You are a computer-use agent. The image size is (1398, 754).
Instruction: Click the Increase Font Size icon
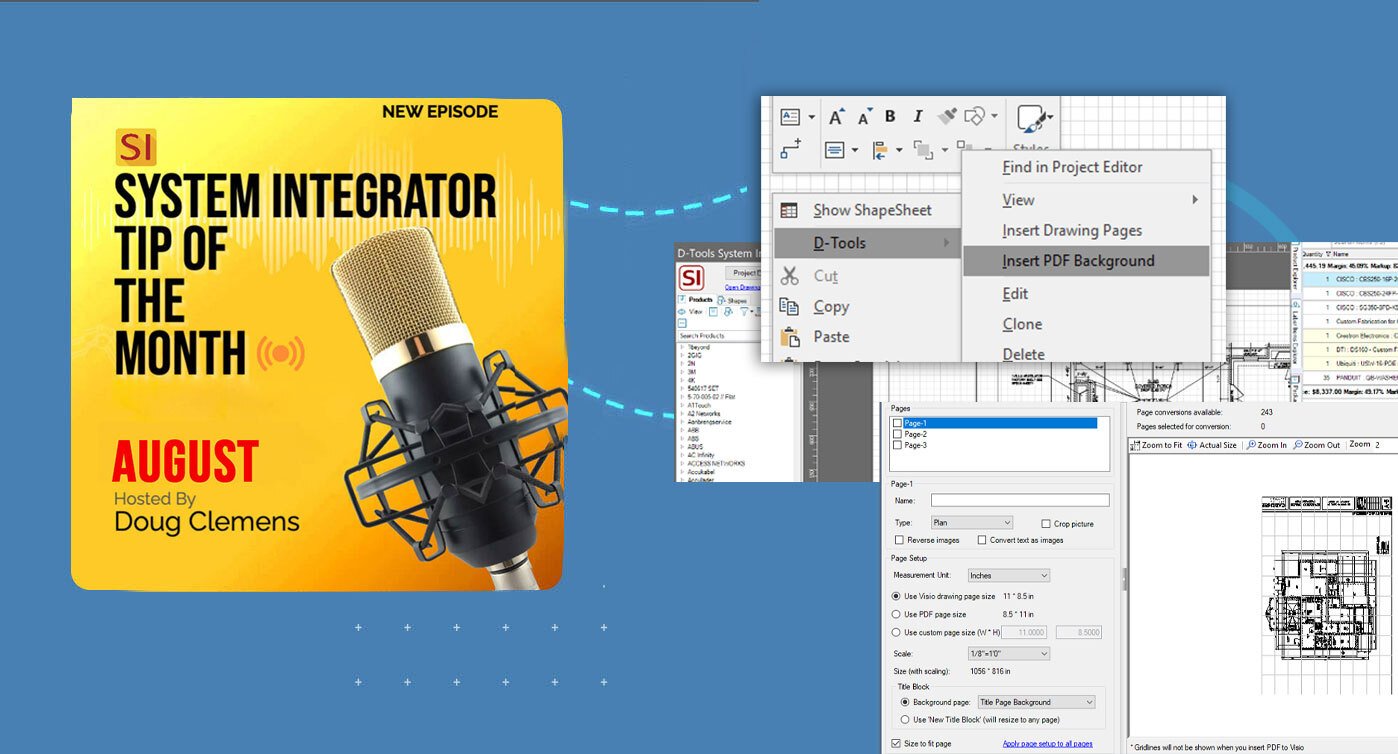(x=837, y=117)
